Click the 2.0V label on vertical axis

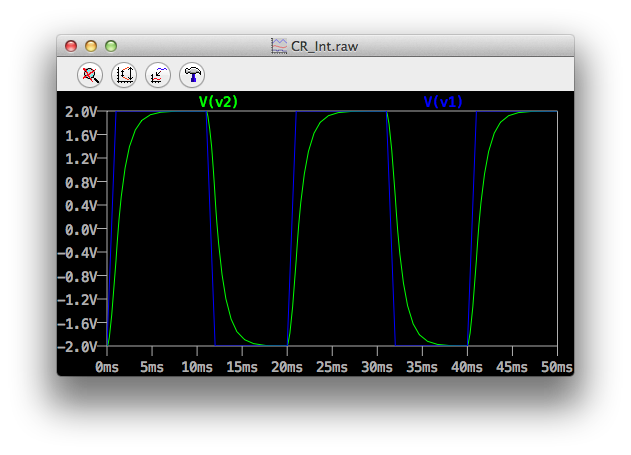point(81,111)
